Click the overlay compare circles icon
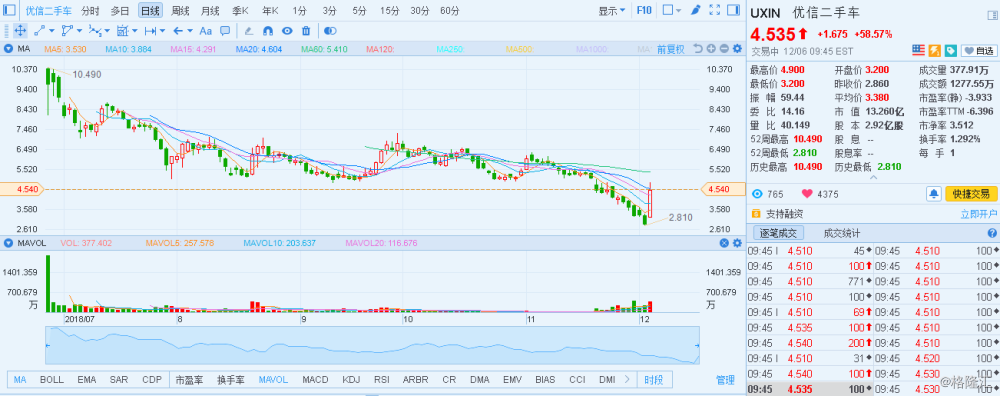Viewport: 1000px width, 396px height. pos(330,31)
